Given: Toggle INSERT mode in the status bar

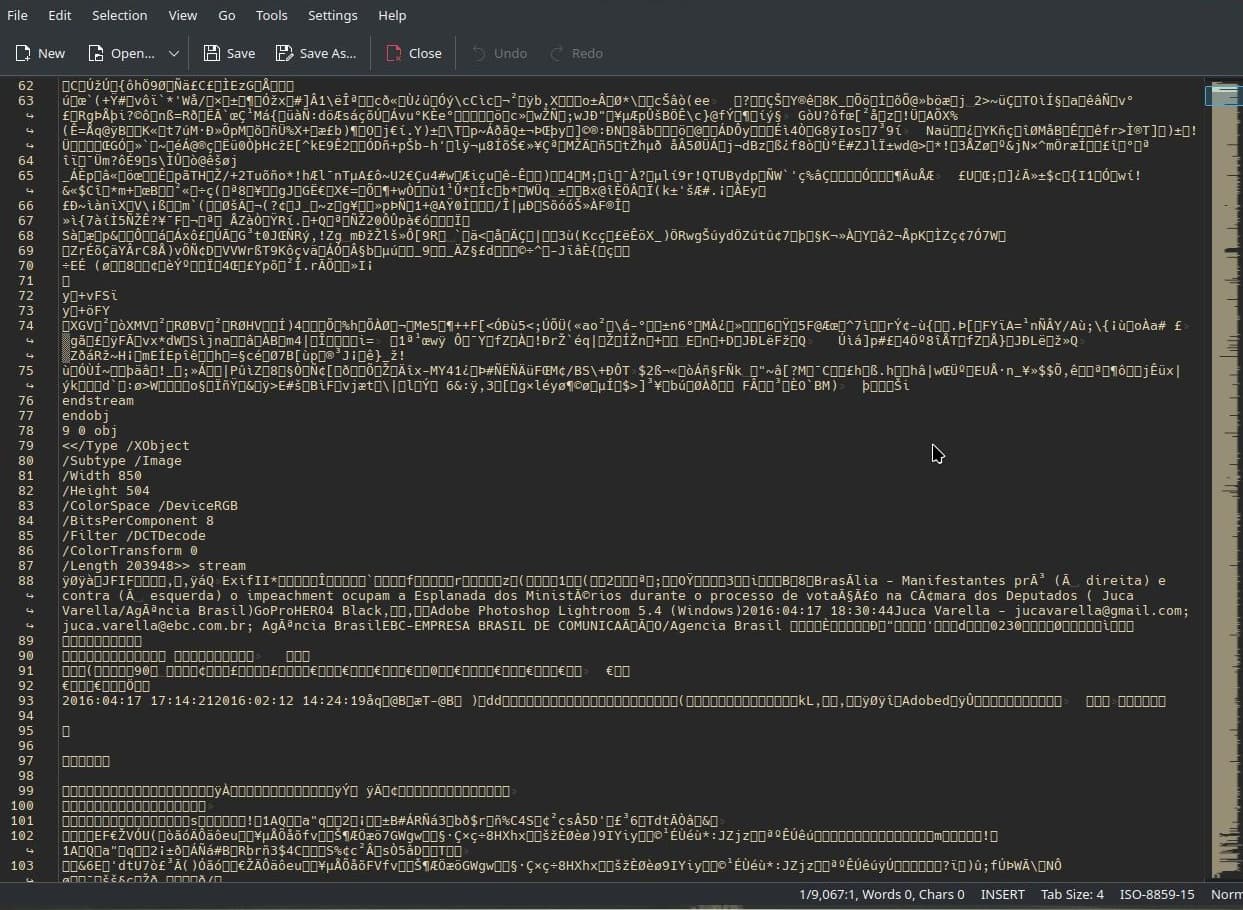Looking at the screenshot, I should (x=1003, y=894).
